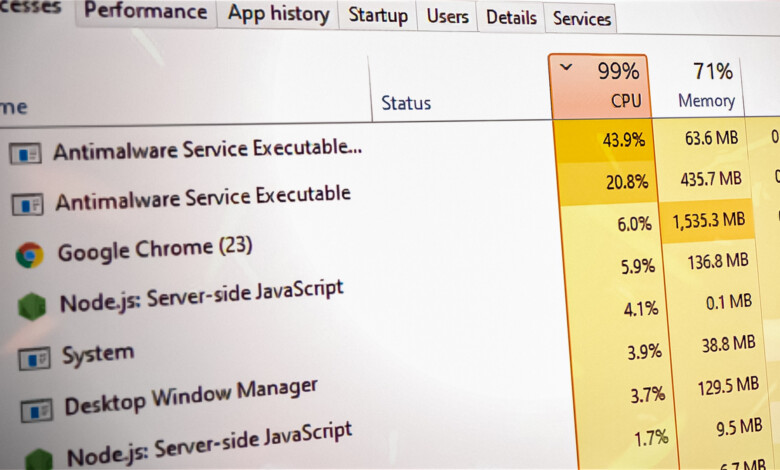Toggle the CPU column sort arrow

click(x=566, y=67)
